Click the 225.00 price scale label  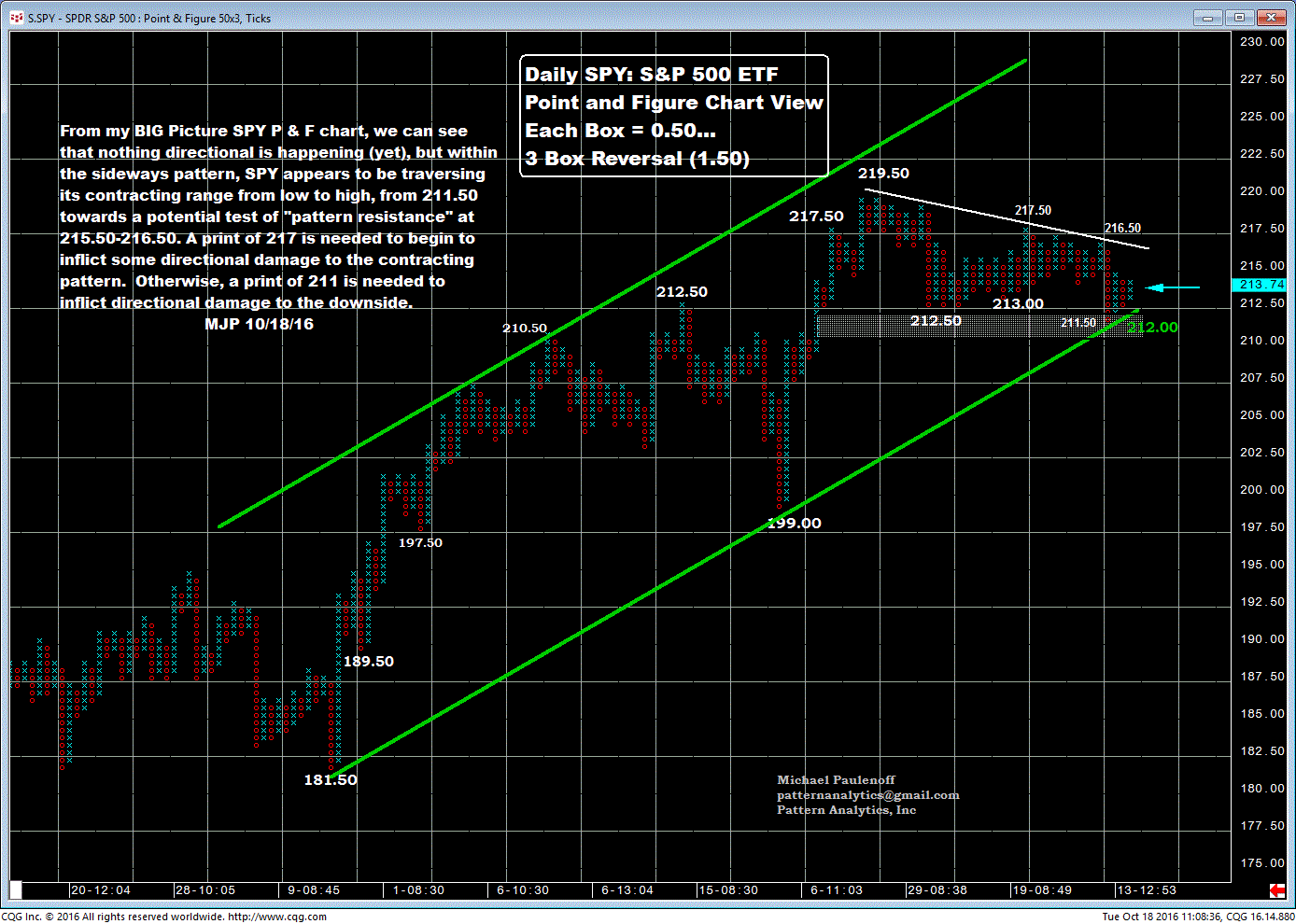click(1262, 117)
